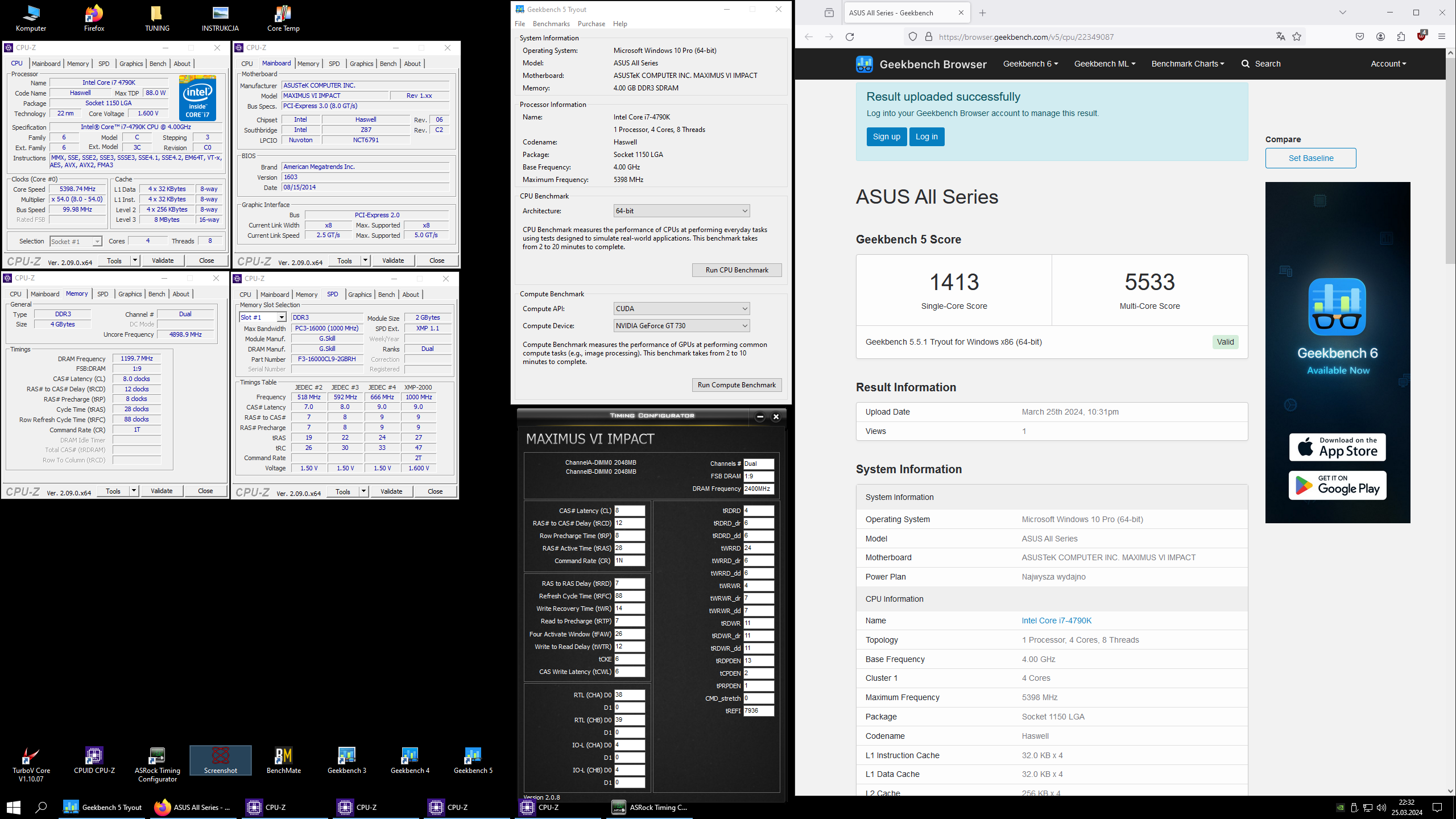Expand the Benchmark Charts nav menu
The image size is (1456, 819).
[x=1188, y=64]
